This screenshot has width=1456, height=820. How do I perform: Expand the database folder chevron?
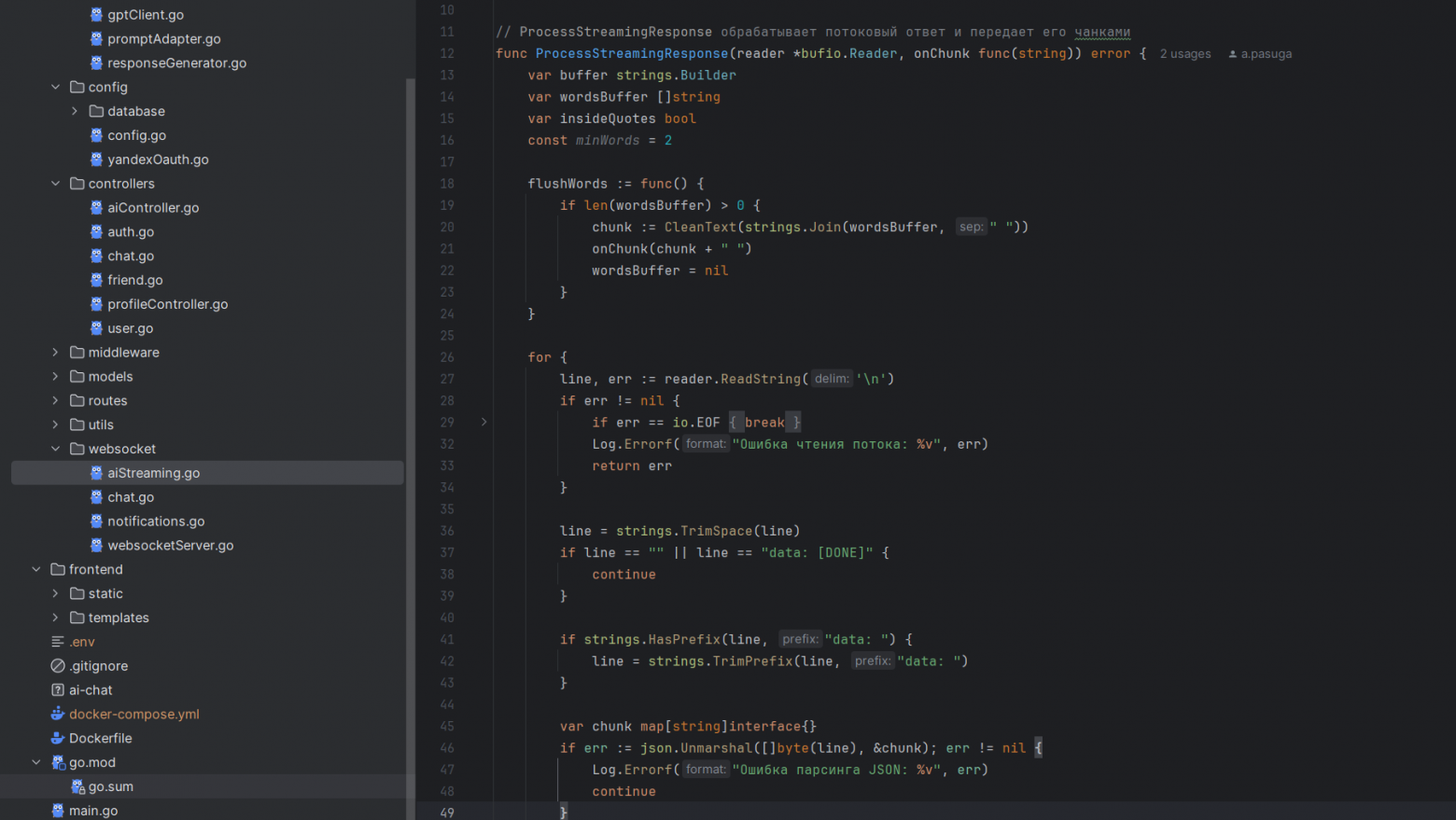75,111
